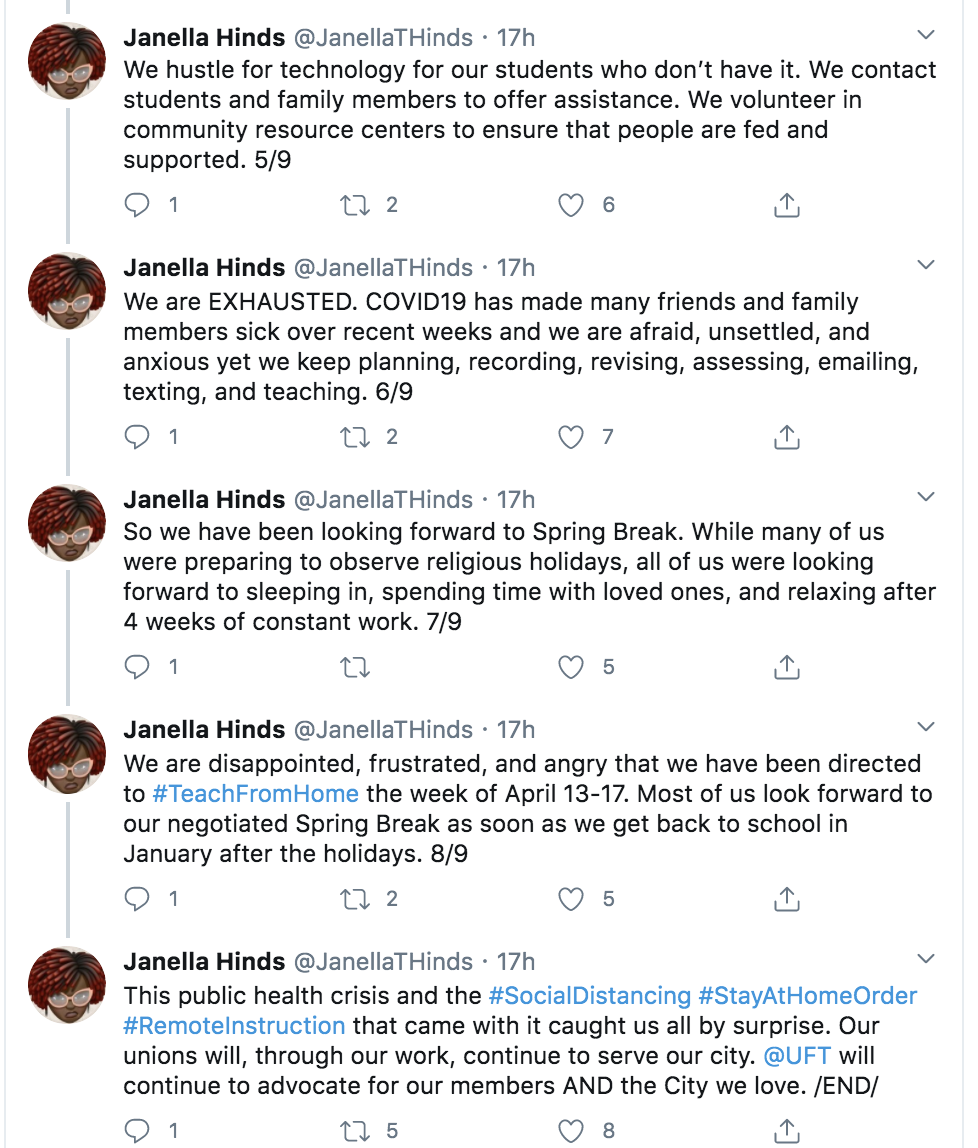Open more options chevron on 5/9 tweet
The image size is (978, 1148).
tap(926, 36)
